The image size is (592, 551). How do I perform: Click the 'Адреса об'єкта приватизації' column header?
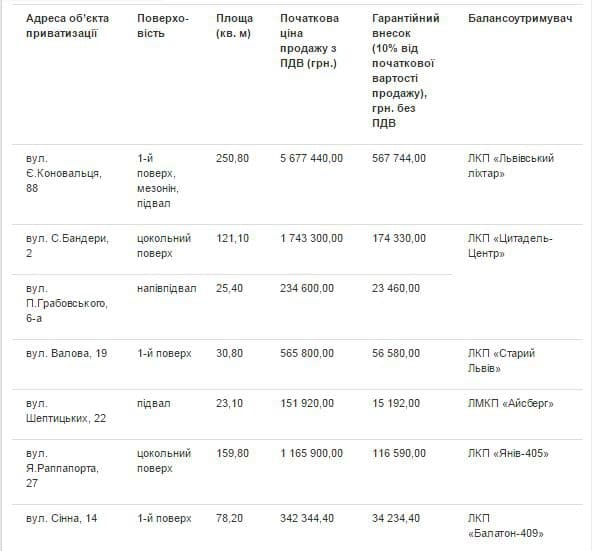point(67,26)
